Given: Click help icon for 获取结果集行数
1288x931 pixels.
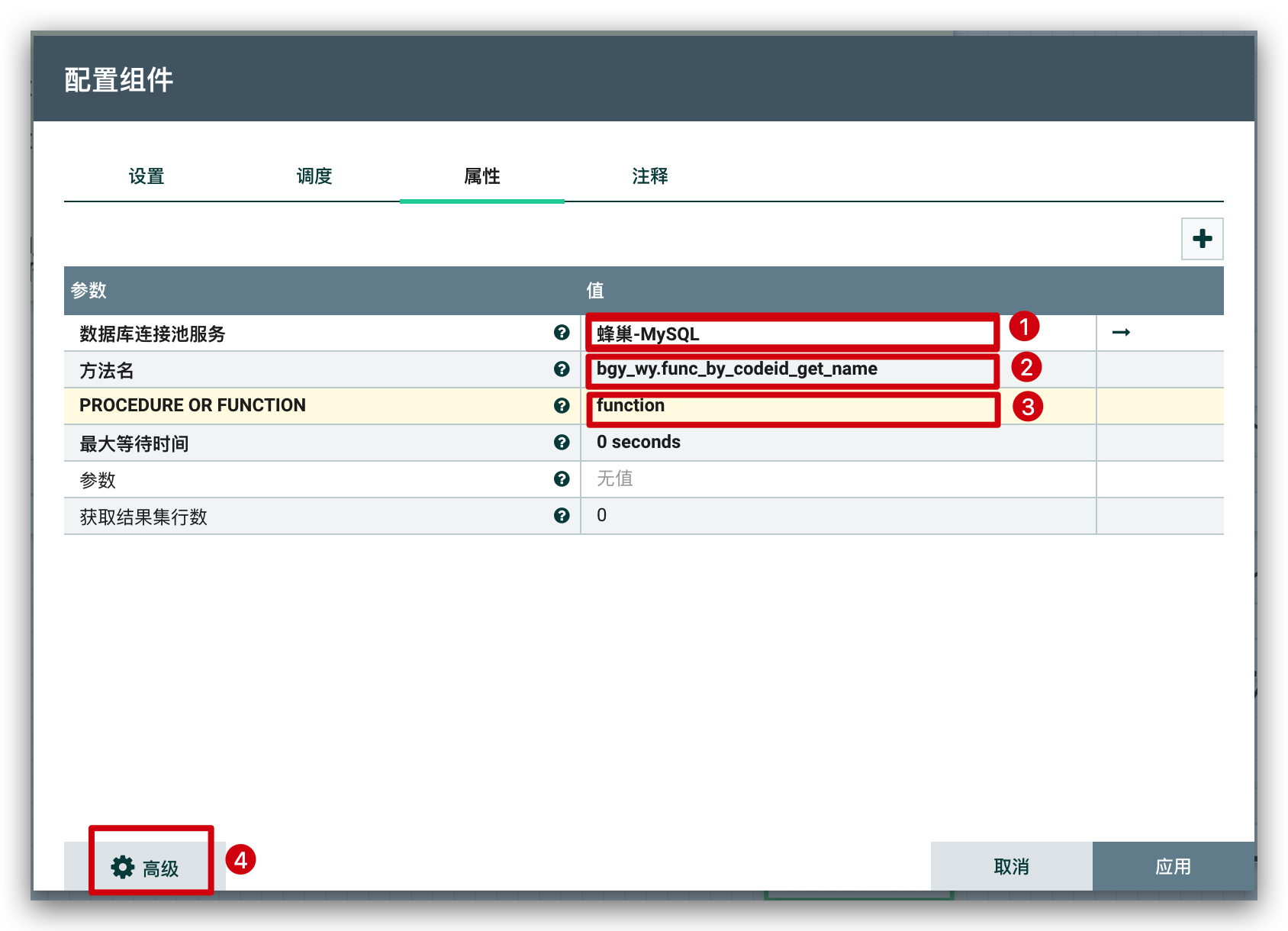Looking at the screenshot, I should [562, 516].
